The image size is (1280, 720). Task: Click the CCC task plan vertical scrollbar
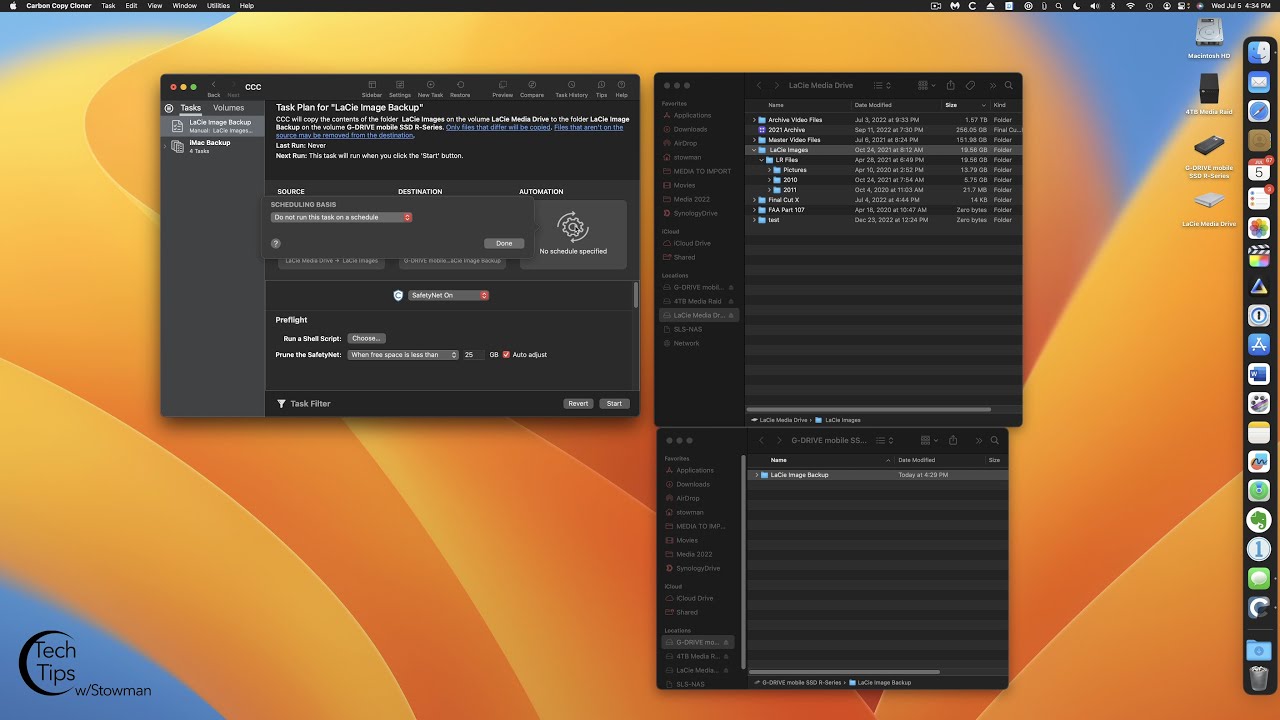(x=636, y=295)
